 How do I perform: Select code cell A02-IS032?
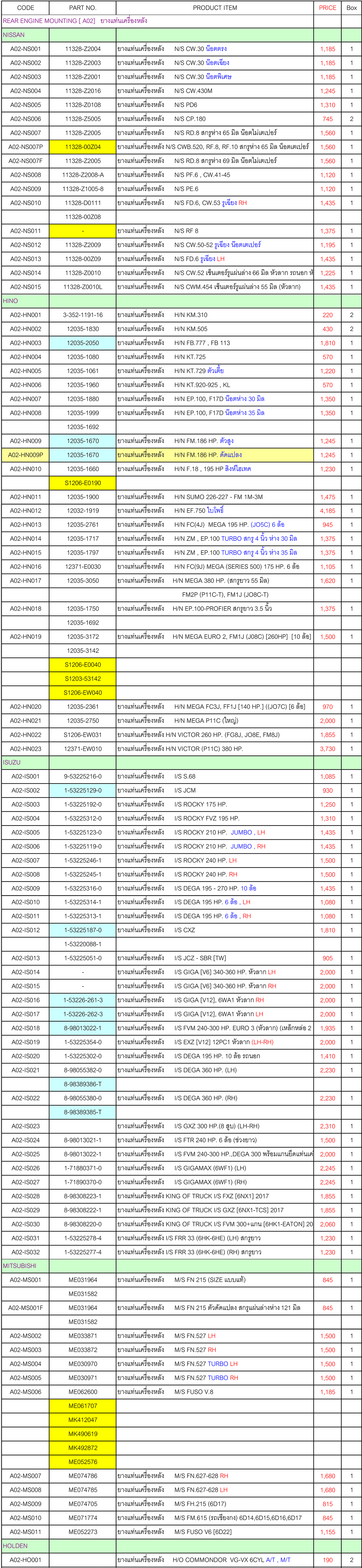[x=26, y=1252]
